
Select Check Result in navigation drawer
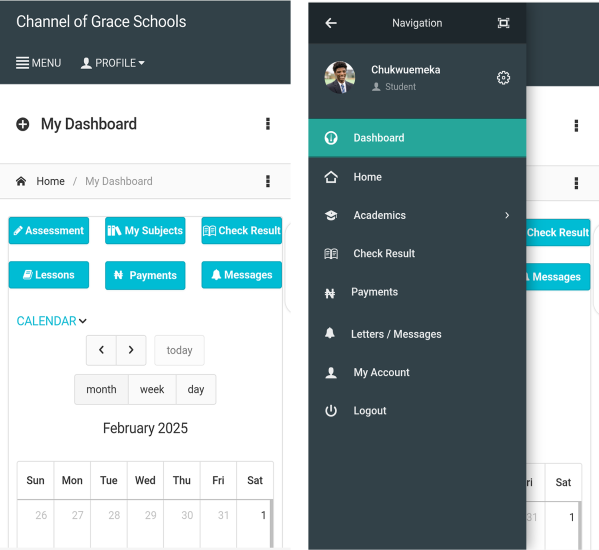click(x=417, y=254)
